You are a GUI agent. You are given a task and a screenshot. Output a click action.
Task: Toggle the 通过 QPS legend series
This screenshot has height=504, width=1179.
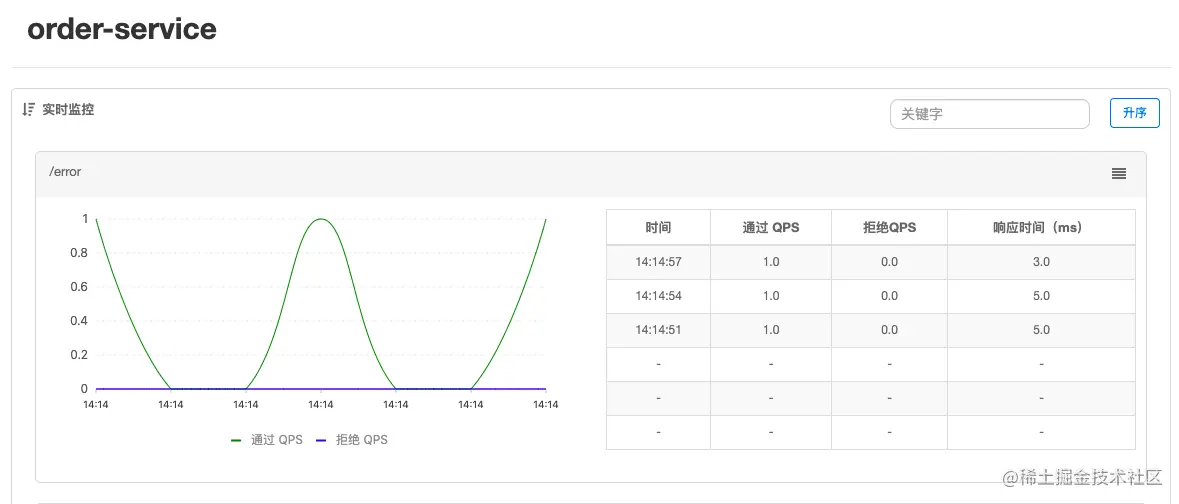tap(267, 440)
